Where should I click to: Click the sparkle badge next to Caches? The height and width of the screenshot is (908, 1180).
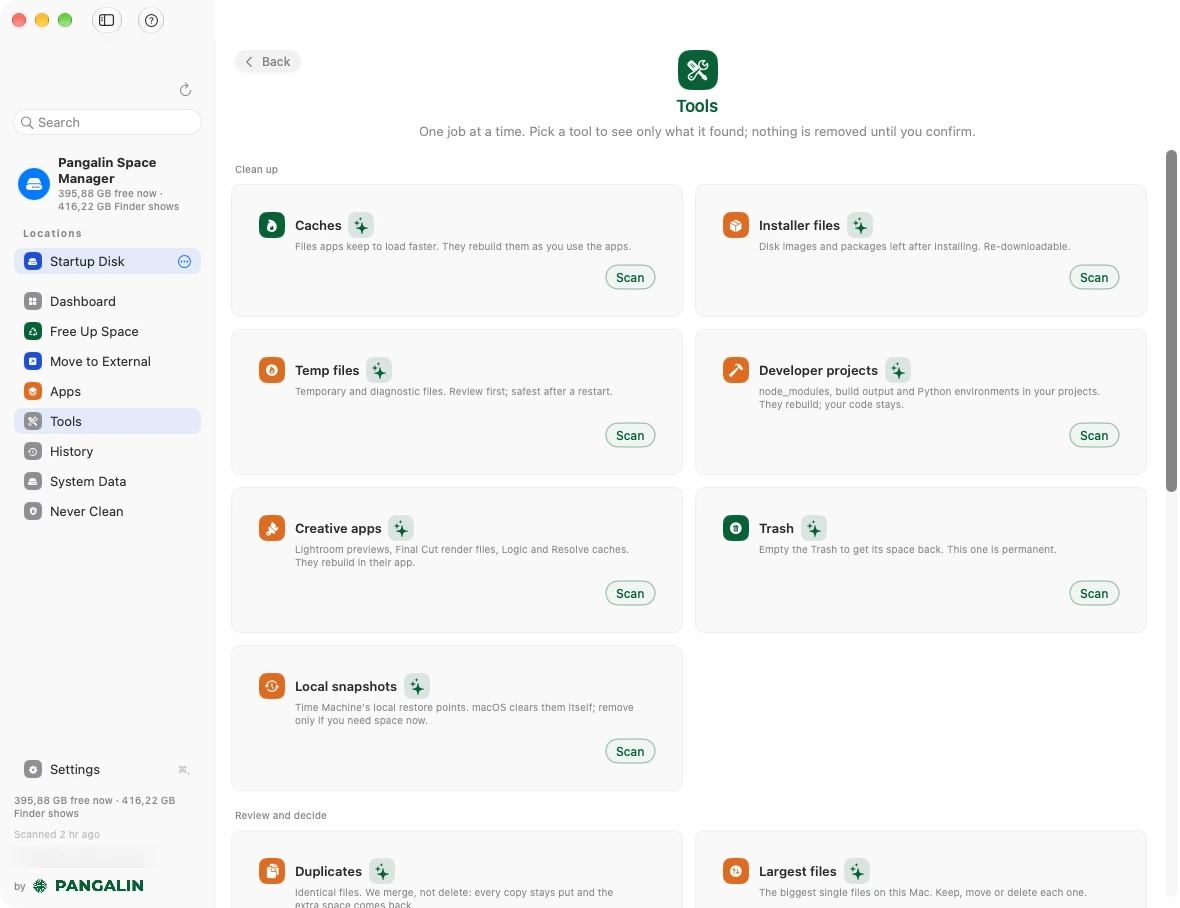[360, 225]
